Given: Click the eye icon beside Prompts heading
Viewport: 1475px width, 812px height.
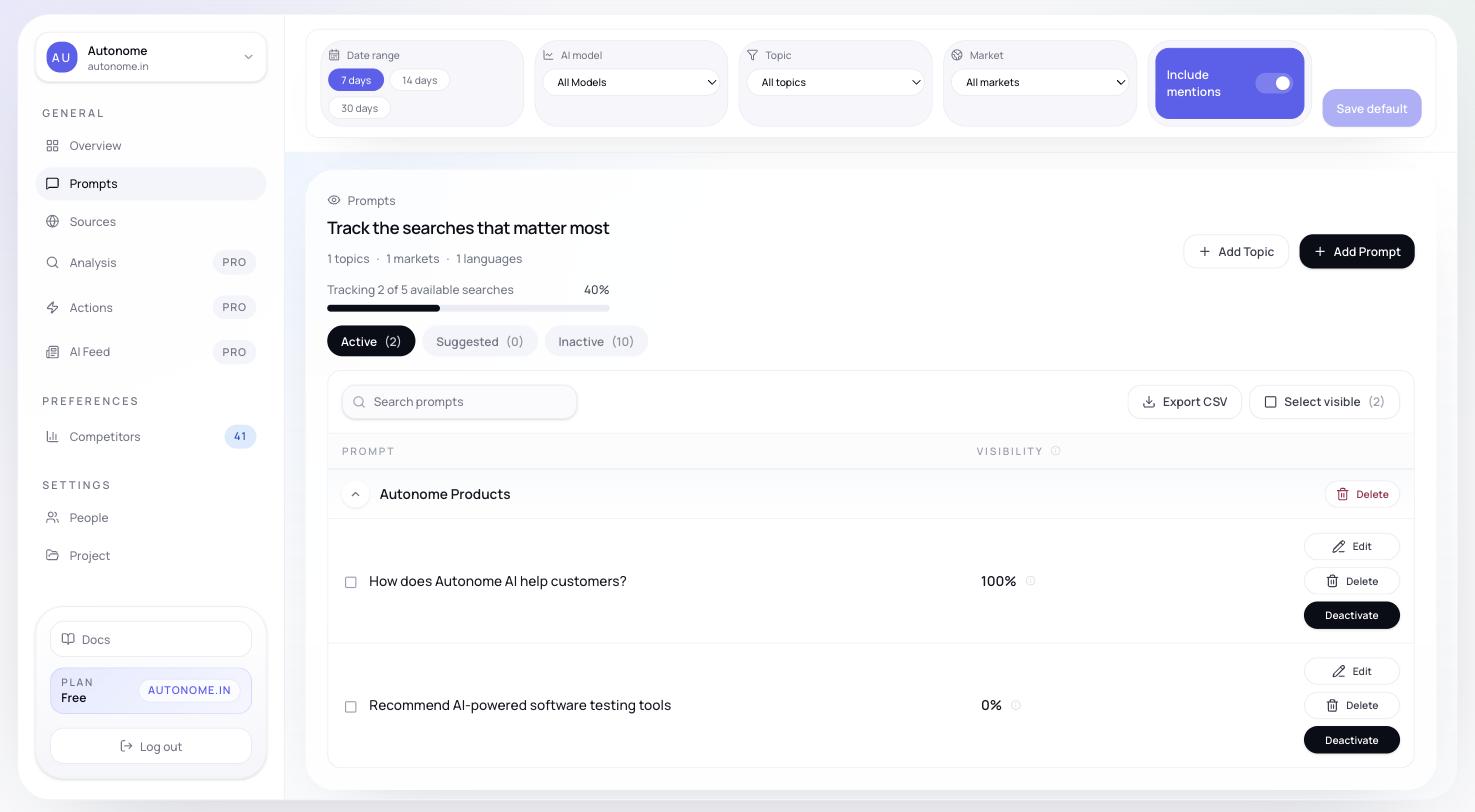Looking at the screenshot, I should (334, 200).
